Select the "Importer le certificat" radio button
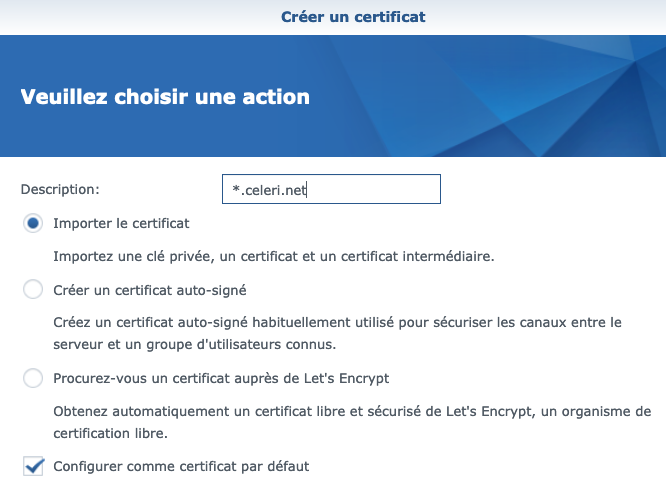 tap(33, 224)
